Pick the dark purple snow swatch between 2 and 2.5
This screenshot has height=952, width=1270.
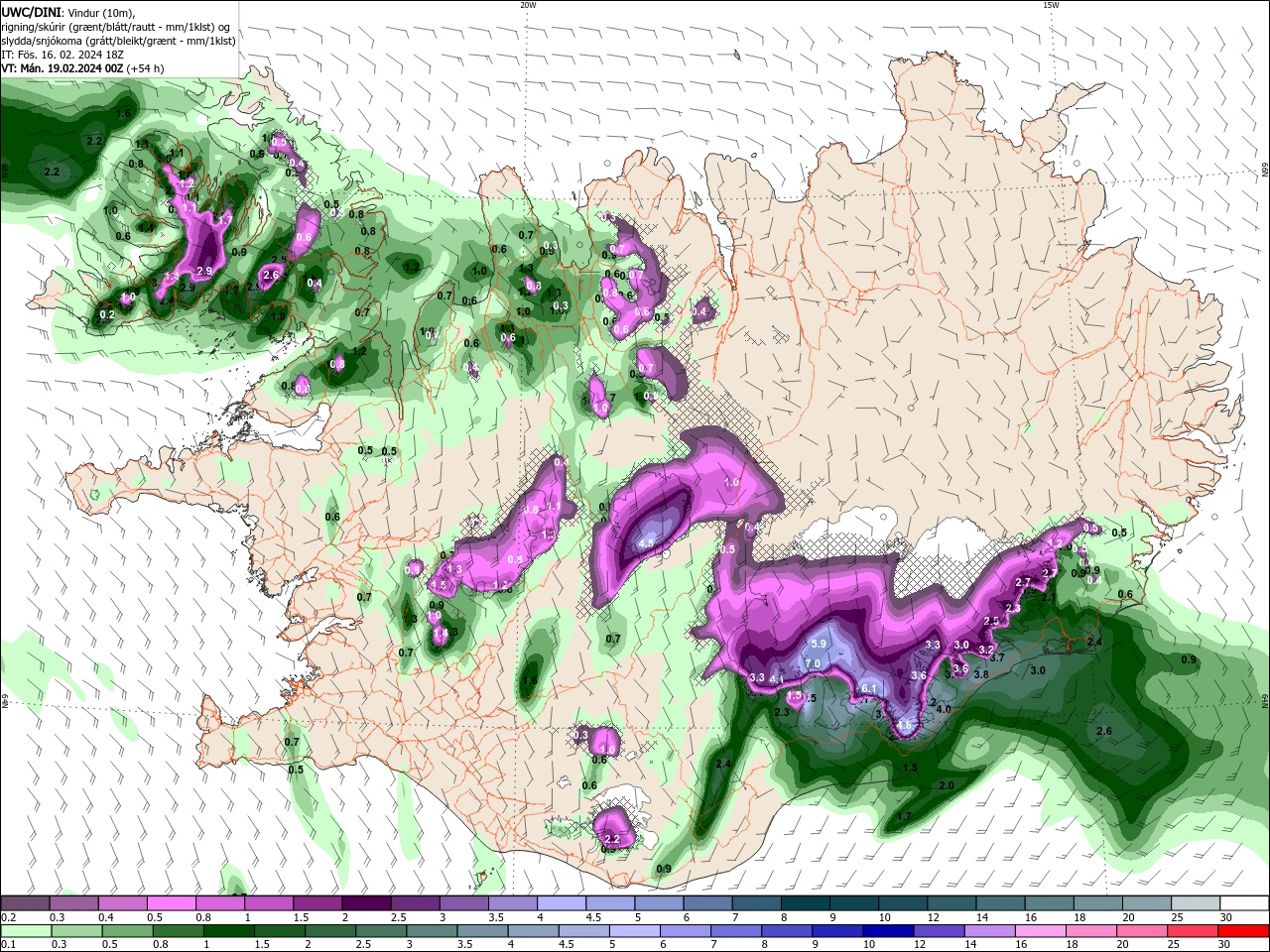tap(365, 903)
